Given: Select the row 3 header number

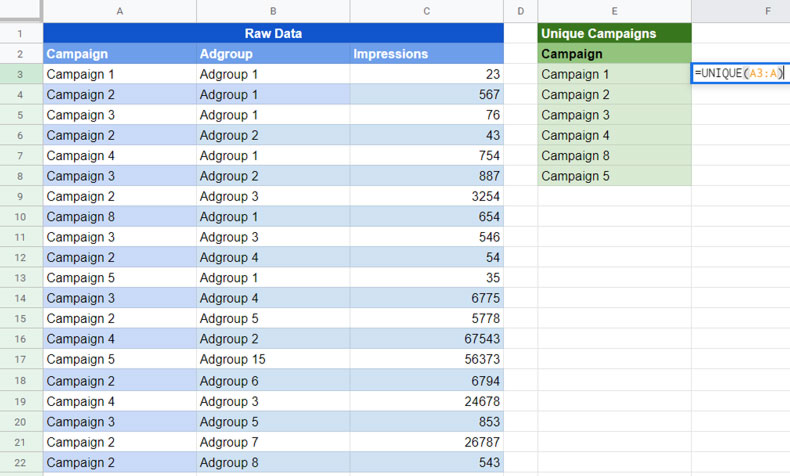Looking at the screenshot, I should [x=21, y=74].
